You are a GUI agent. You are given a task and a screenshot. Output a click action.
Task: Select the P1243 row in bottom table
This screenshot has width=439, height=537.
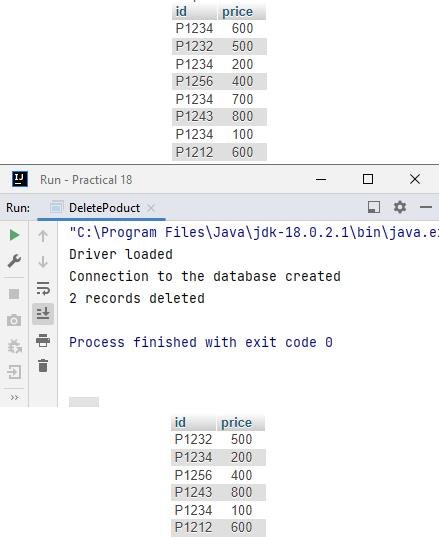[218, 492]
